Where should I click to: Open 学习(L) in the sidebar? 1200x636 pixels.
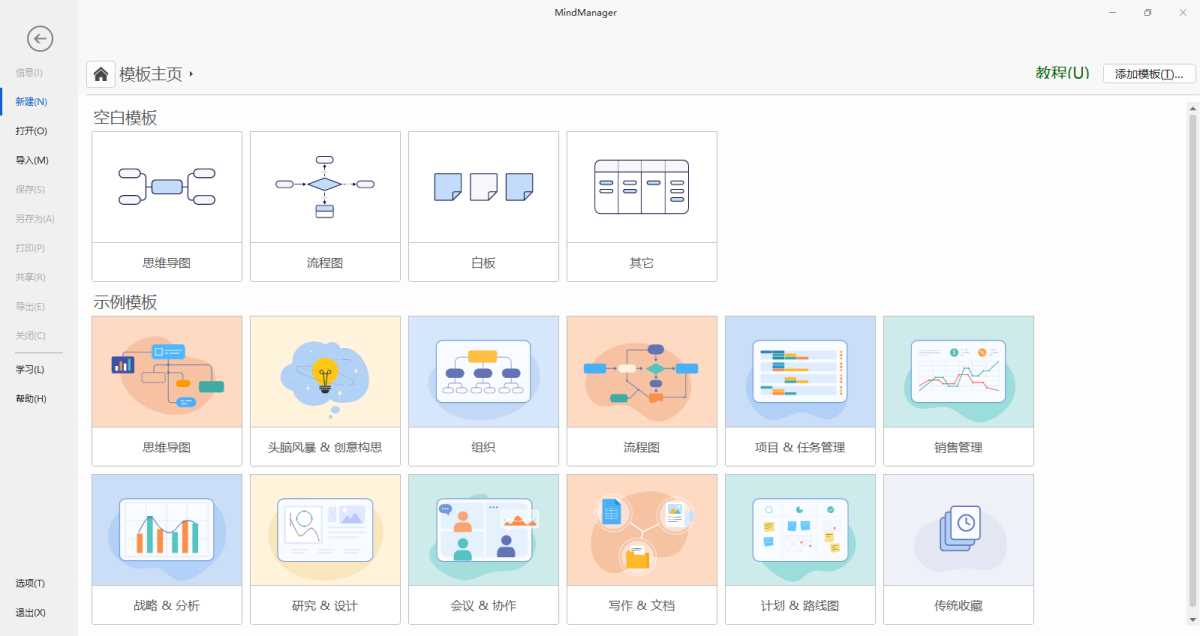[x=30, y=369]
